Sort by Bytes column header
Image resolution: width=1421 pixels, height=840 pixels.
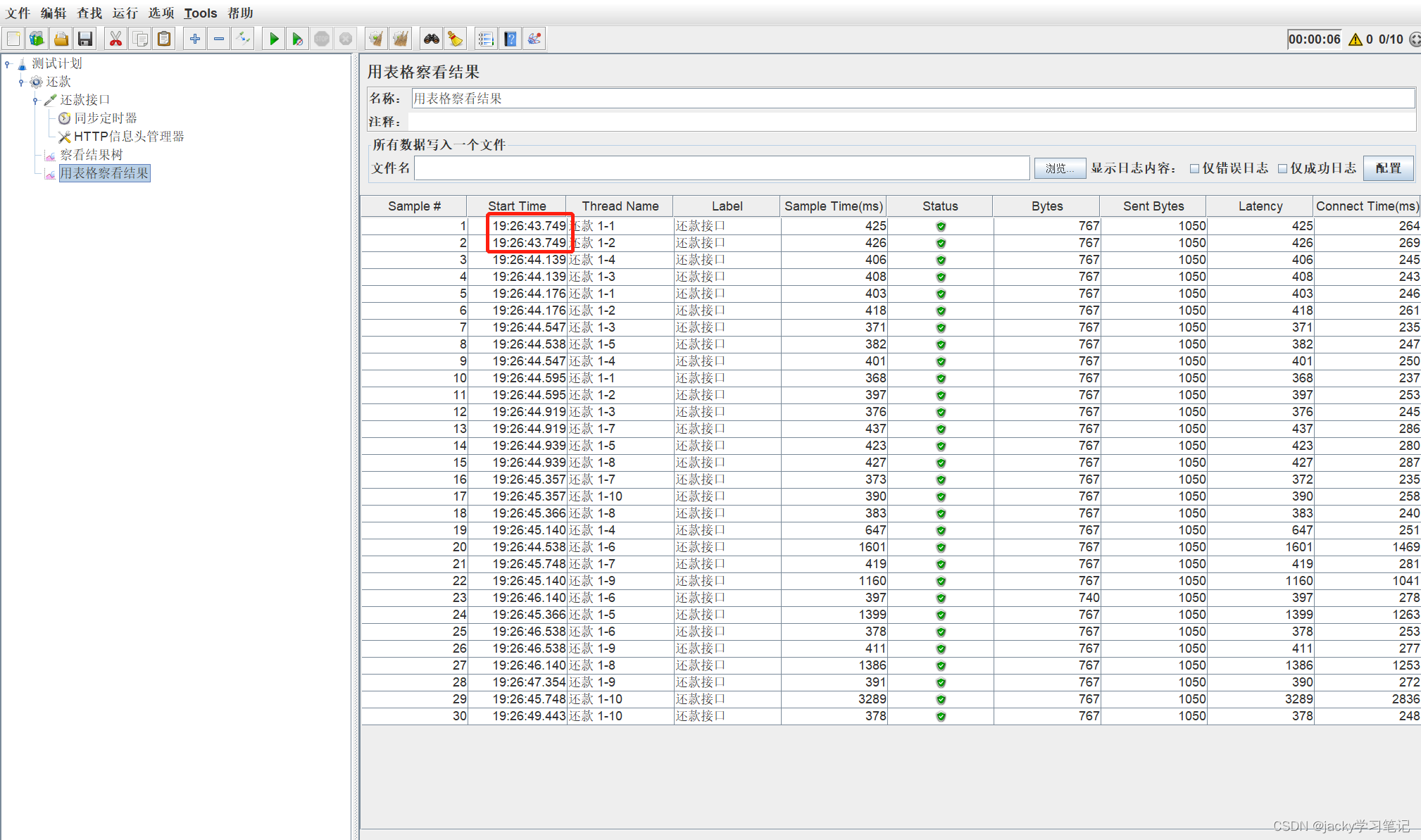(x=1047, y=206)
